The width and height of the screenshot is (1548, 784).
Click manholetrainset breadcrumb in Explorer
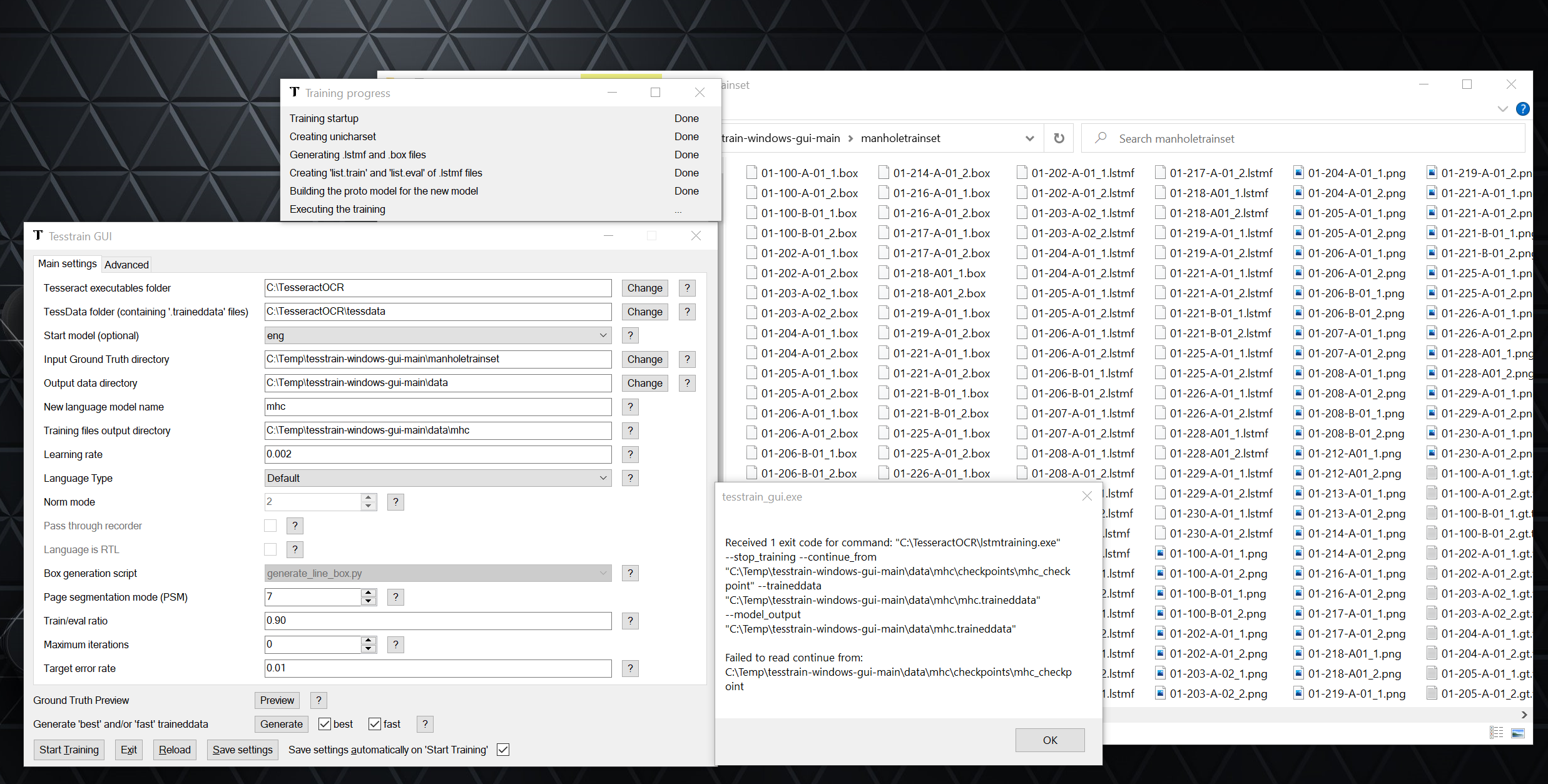pyautogui.click(x=900, y=138)
